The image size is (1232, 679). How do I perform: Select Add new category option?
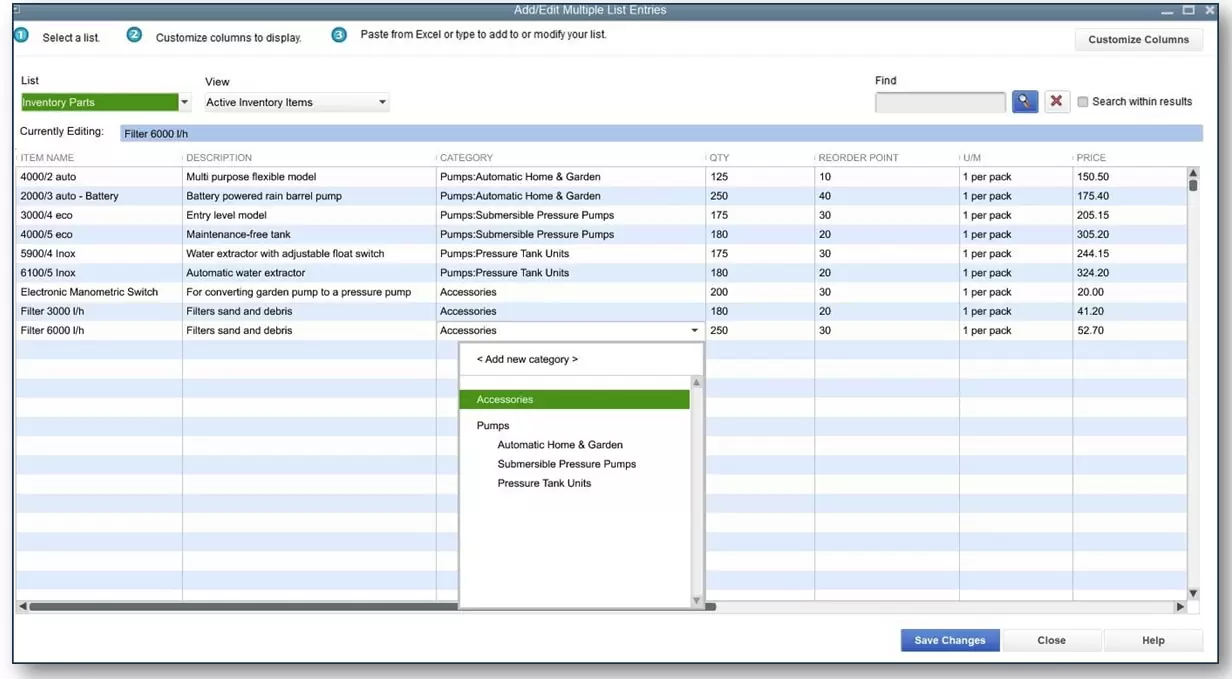pos(527,359)
